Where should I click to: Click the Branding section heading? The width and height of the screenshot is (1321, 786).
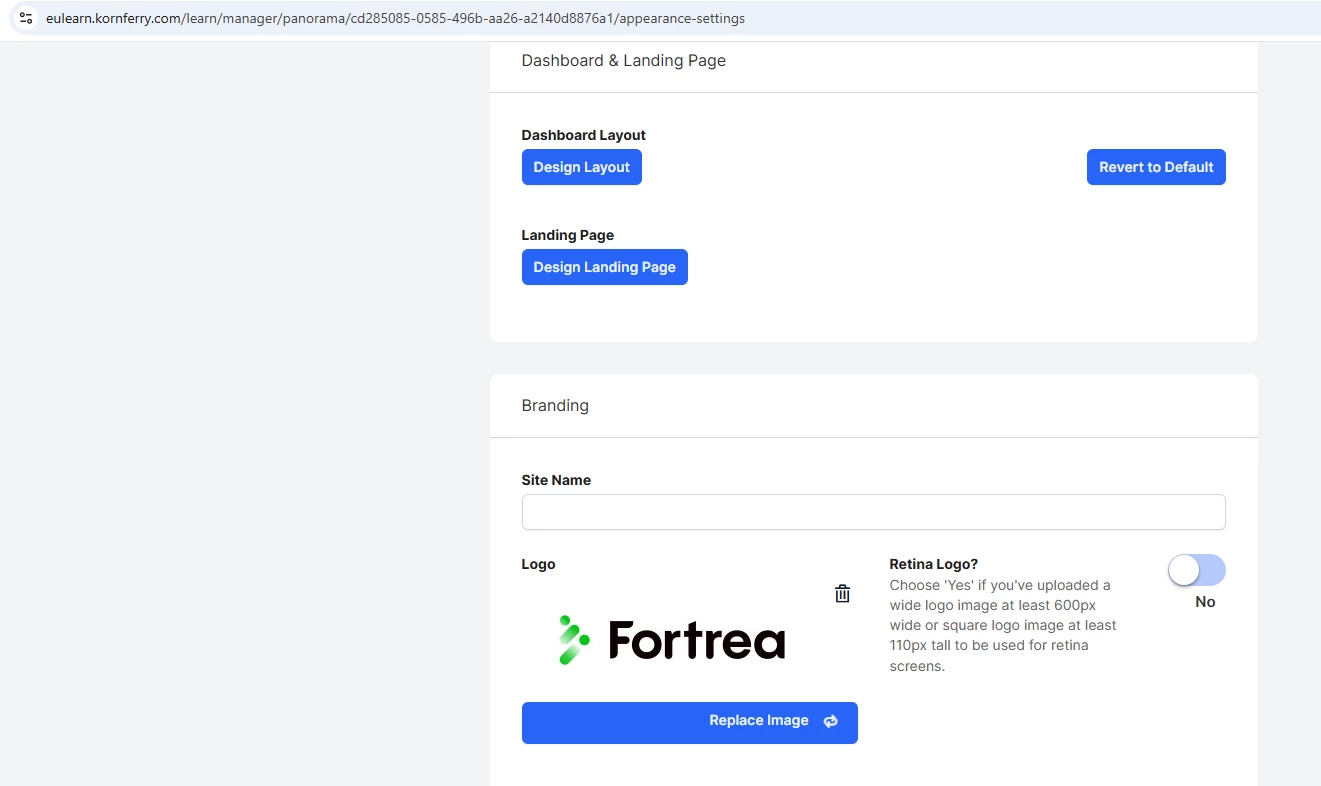[555, 405]
